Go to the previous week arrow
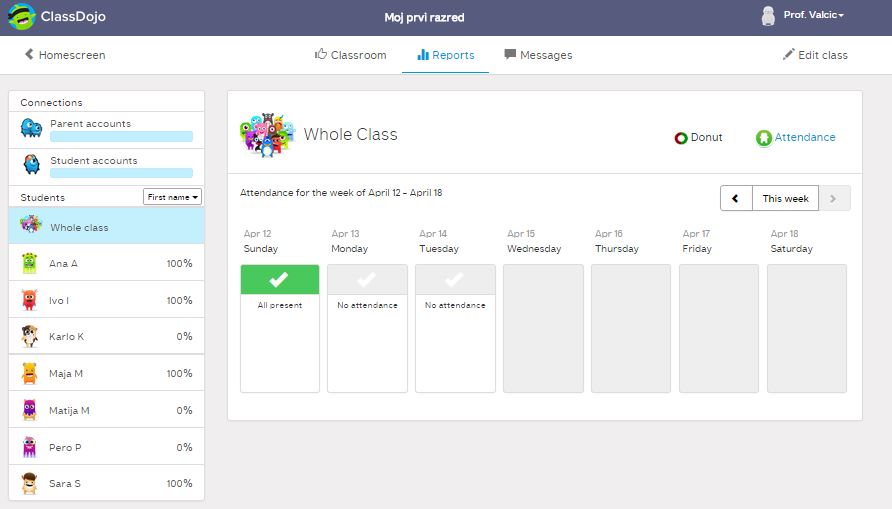The image size is (892, 509). point(736,198)
